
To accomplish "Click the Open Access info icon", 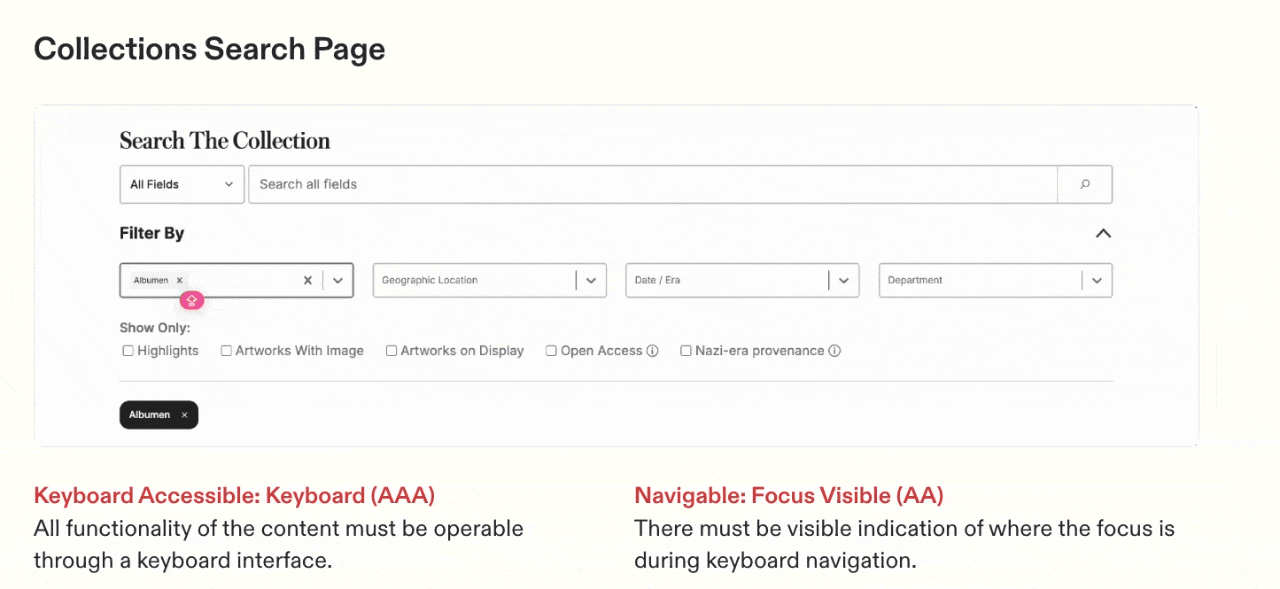I will point(652,351).
